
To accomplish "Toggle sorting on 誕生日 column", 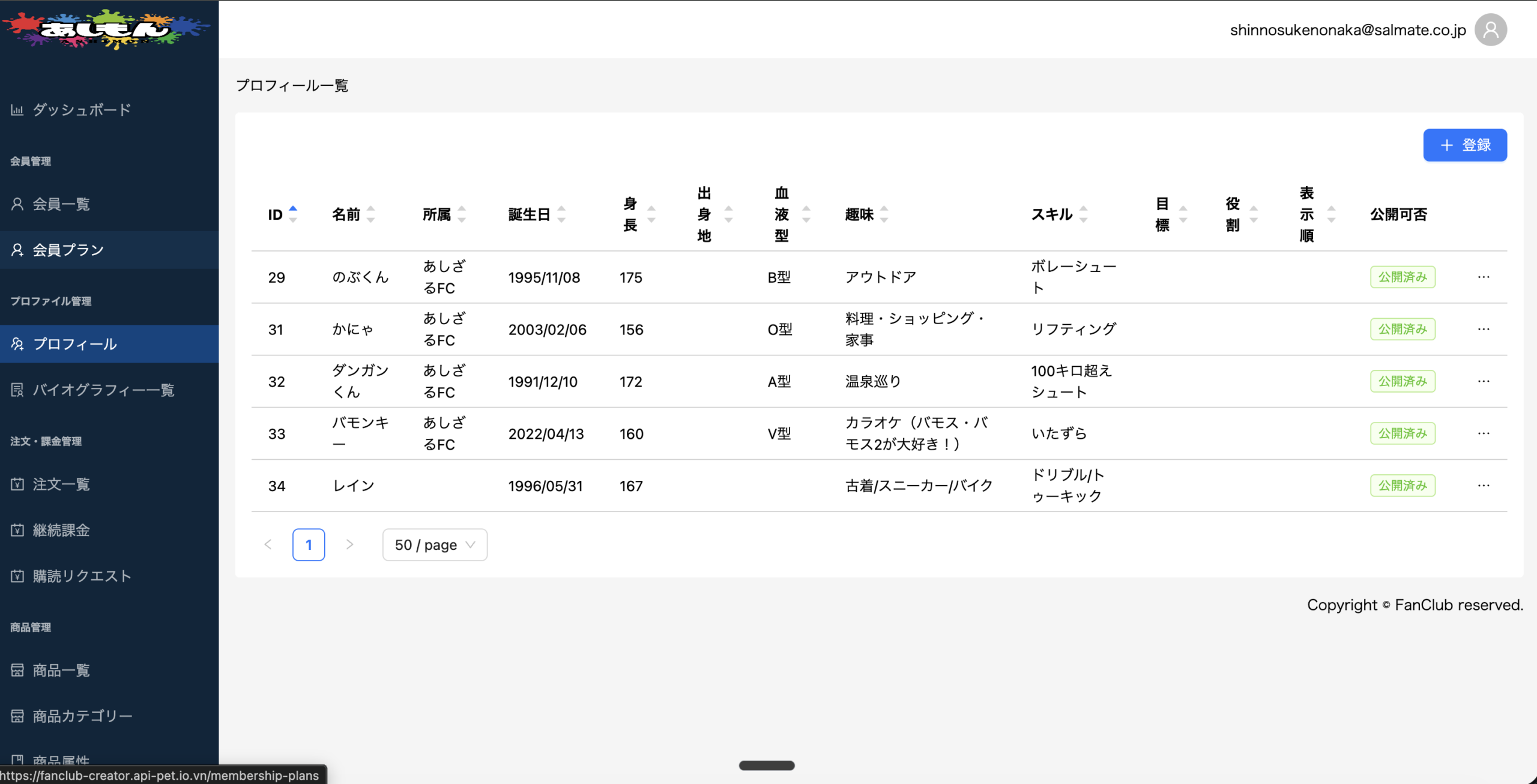I will click(561, 214).
